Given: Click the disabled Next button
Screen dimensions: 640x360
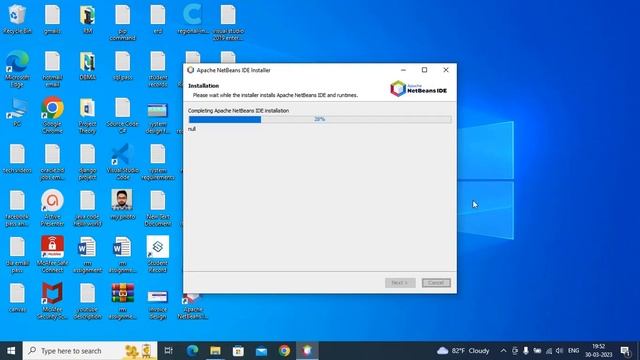Looking at the screenshot, I should [400, 283].
